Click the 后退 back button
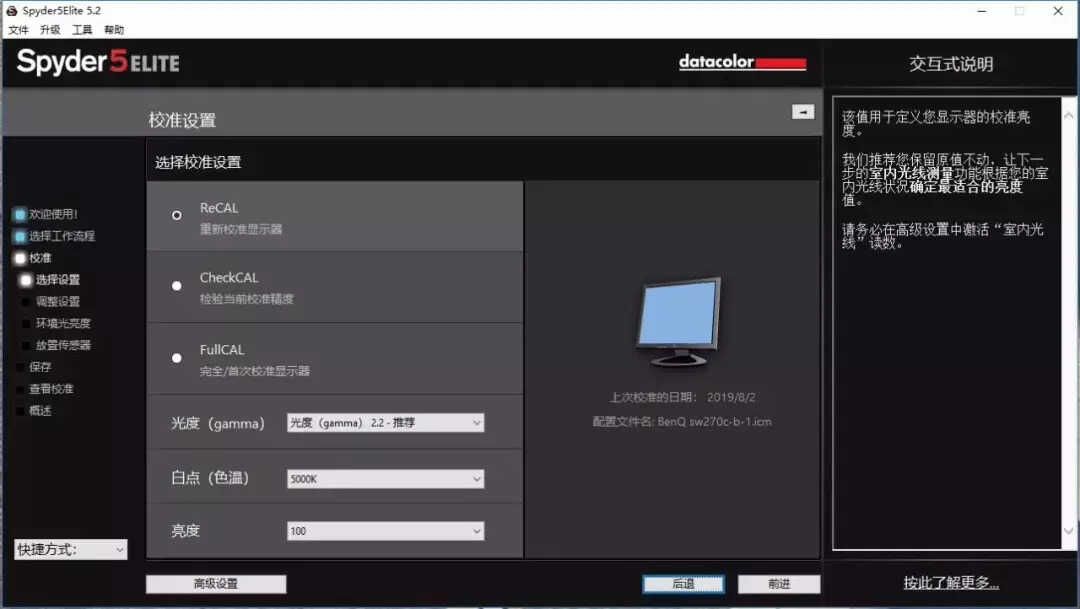The image size is (1080, 609). coord(683,584)
